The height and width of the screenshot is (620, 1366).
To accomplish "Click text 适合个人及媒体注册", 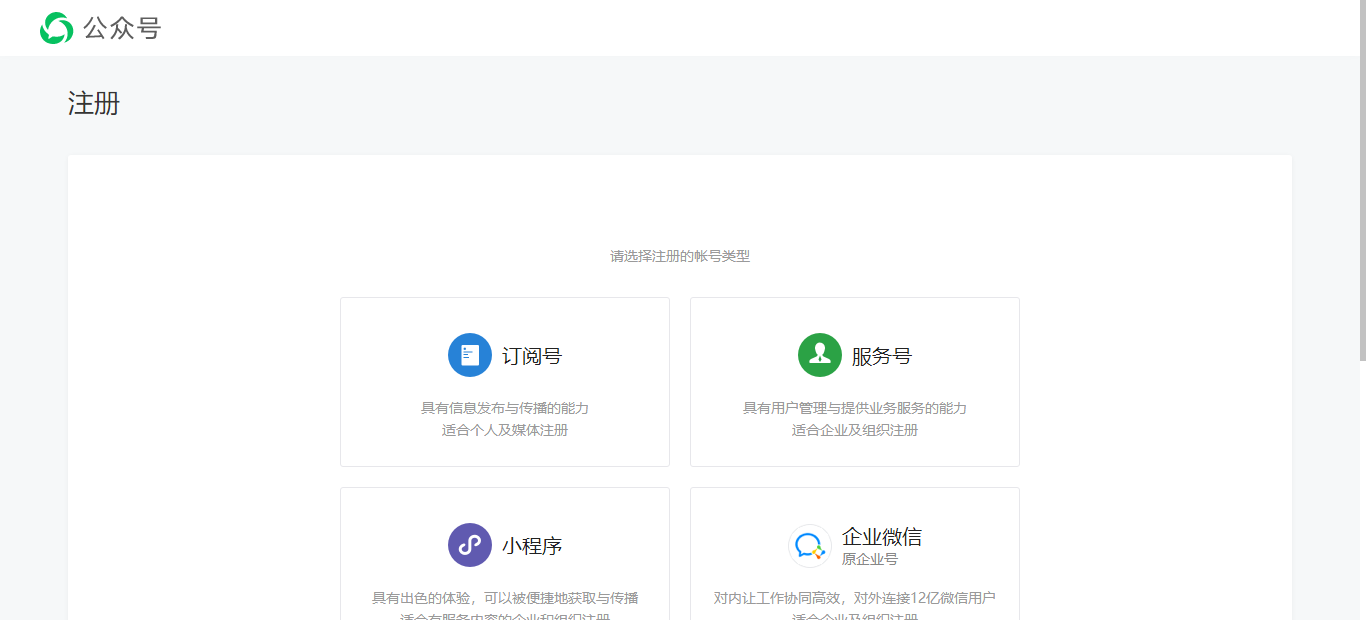I will coord(505,430).
